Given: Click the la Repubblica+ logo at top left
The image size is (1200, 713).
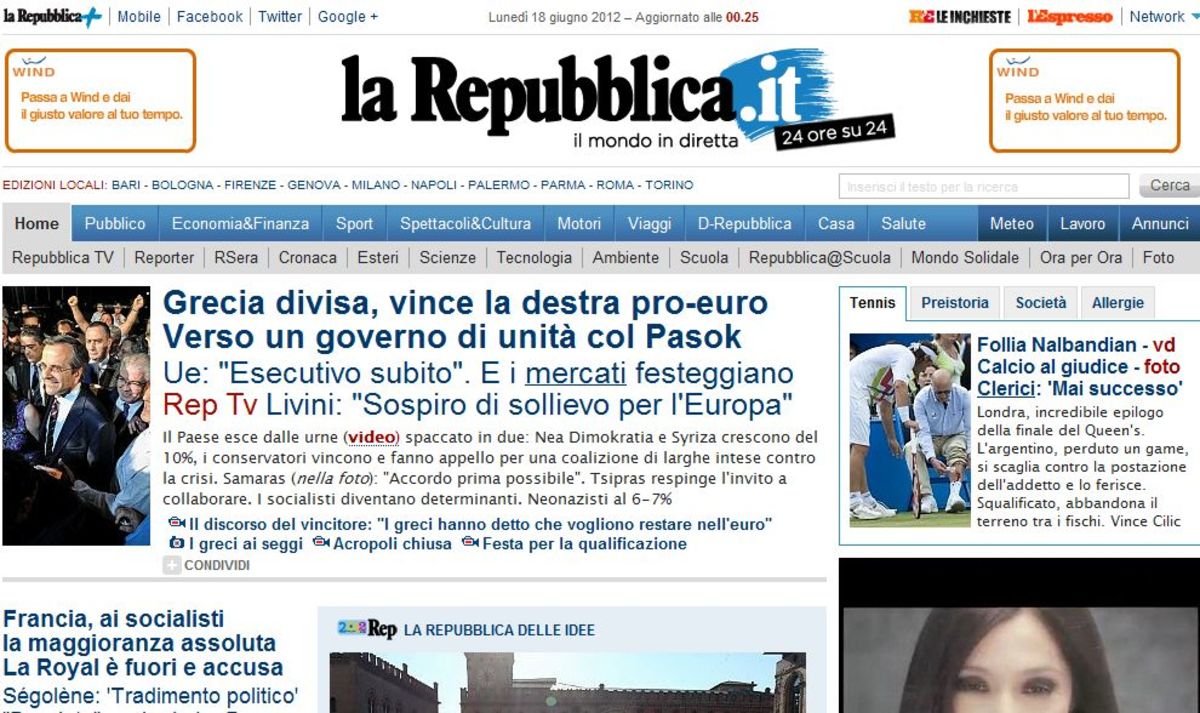Looking at the screenshot, I should click(x=52, y=17).
